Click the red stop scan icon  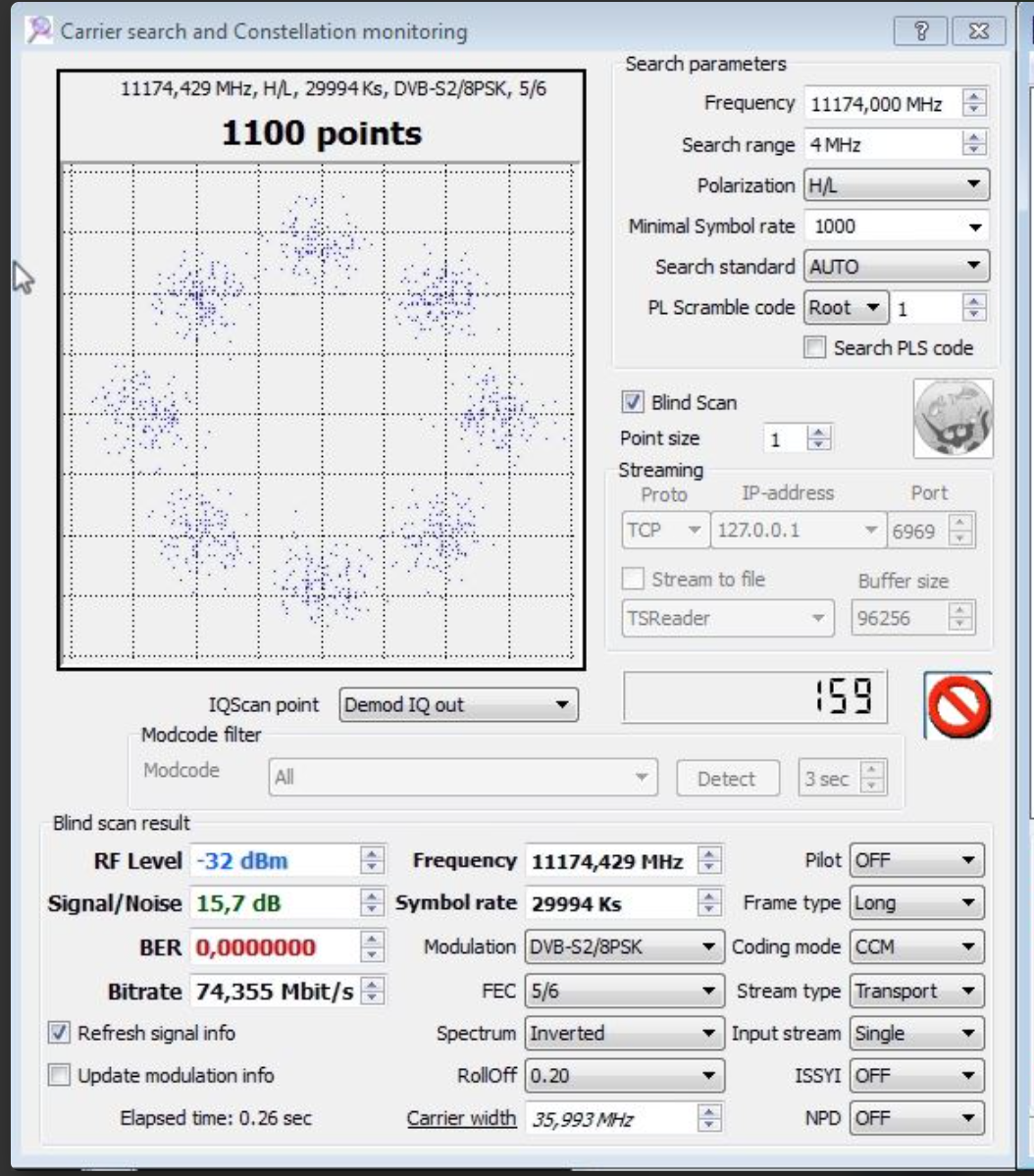click(958, 706)
